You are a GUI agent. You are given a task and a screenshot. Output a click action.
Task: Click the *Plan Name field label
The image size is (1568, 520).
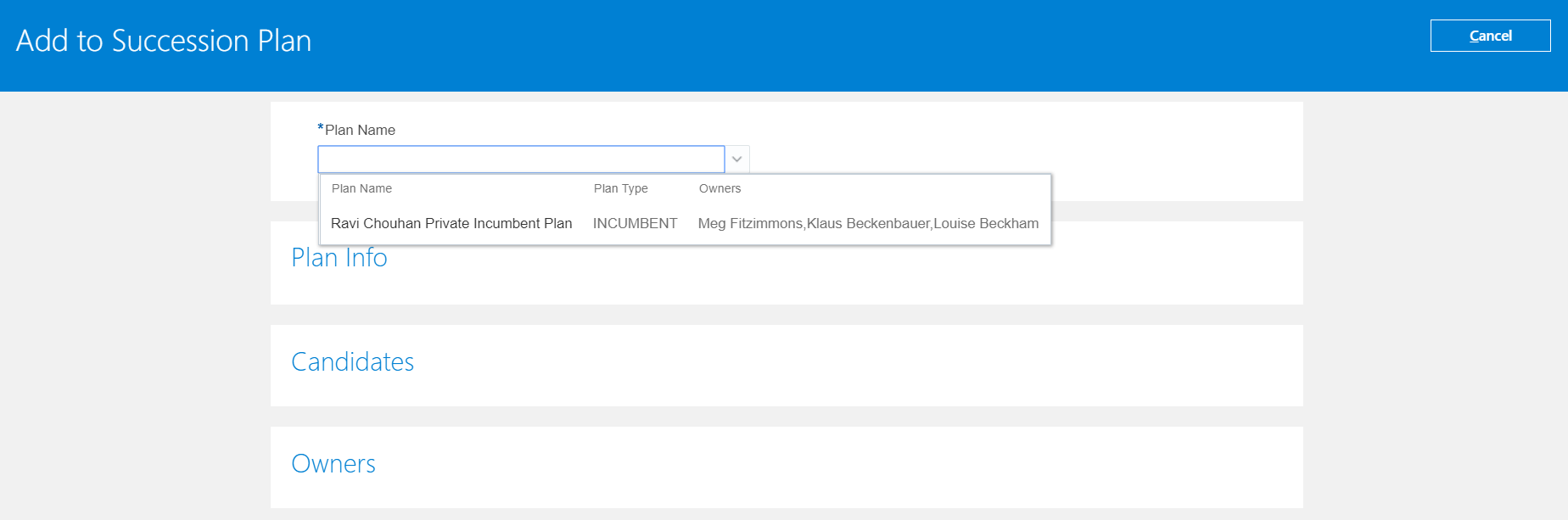click(x=356, y=130)
